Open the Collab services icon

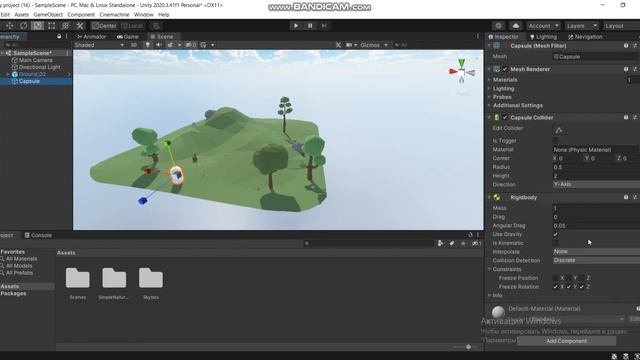click(498, 26)
